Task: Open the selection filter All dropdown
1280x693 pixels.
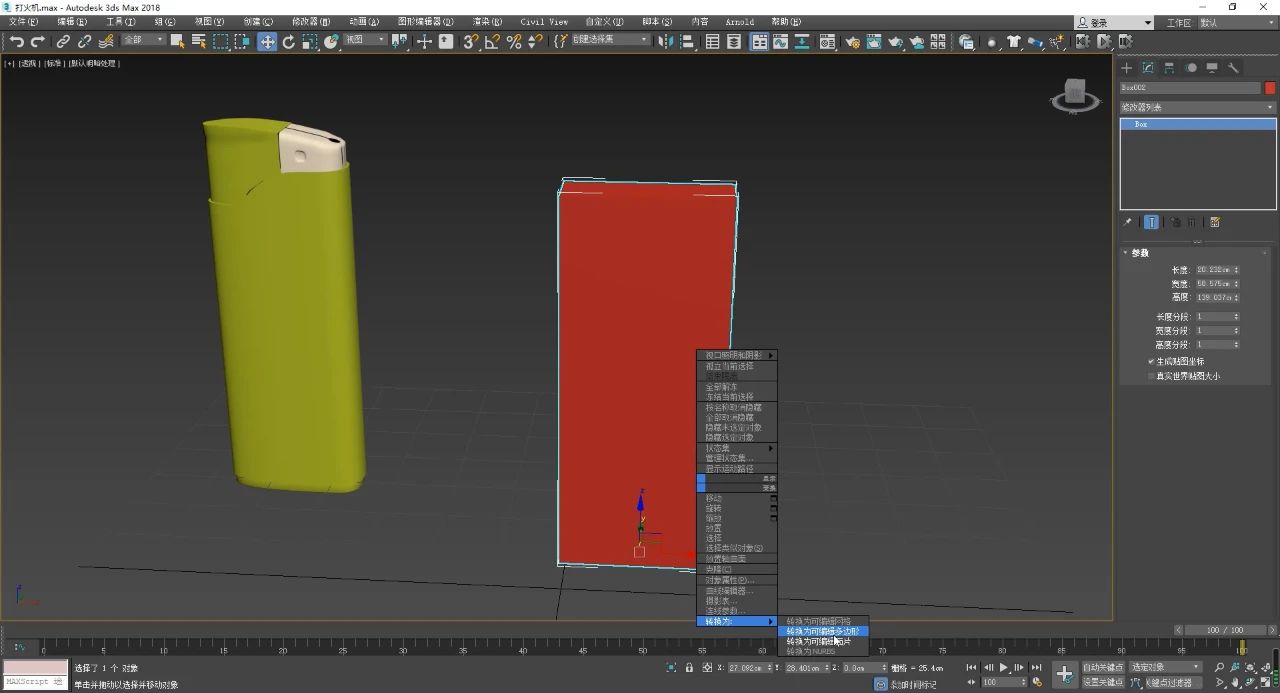Action: point(143,40)
